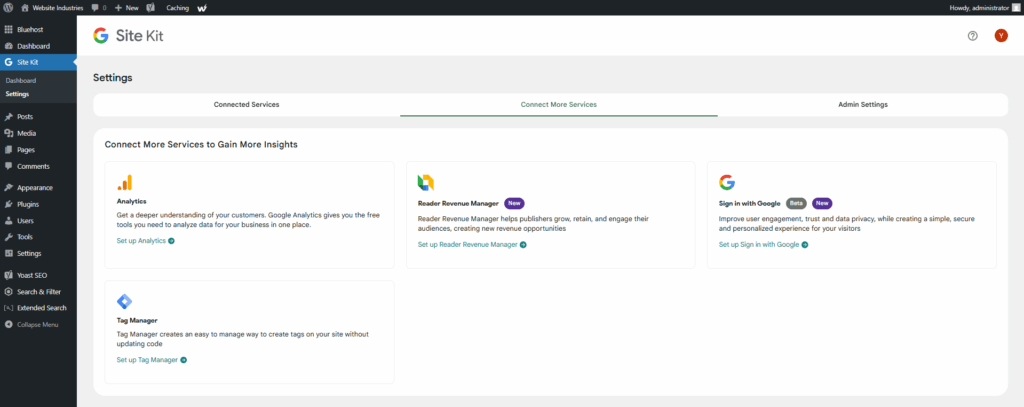Click Set up Tag Manager link

click(x=152, y=359)
